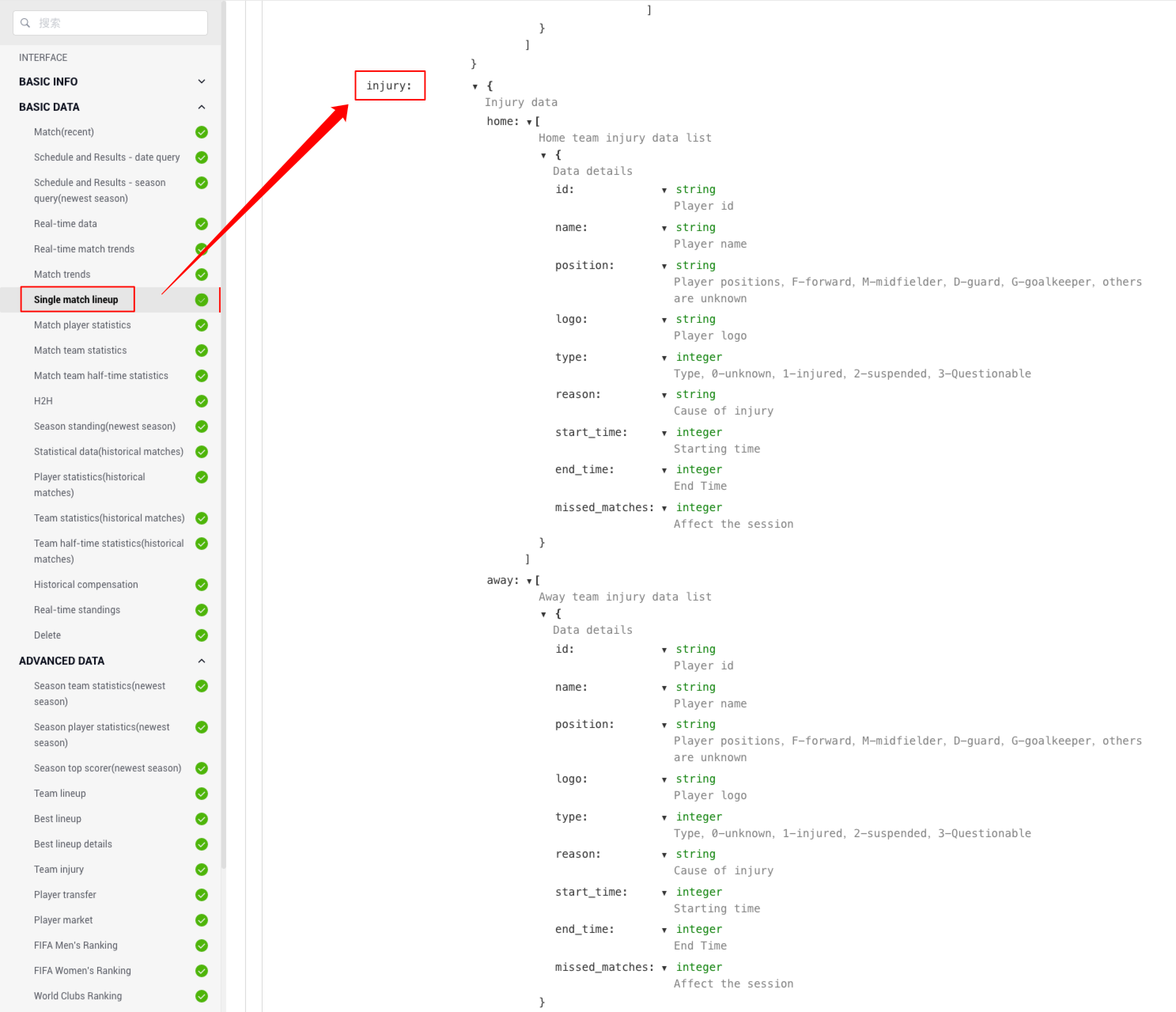
Task: Expand the BASIC INFO section
Action: 202,81
